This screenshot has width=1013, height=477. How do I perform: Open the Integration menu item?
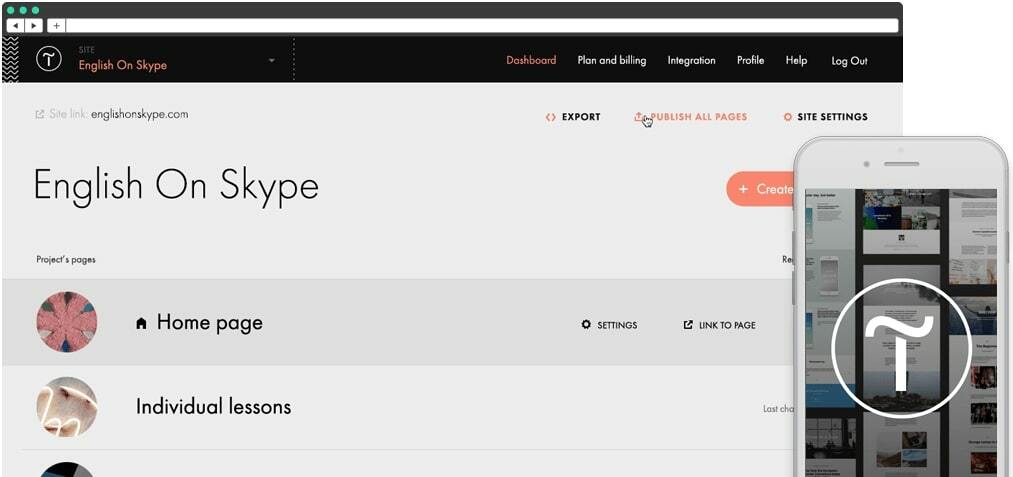point(691,60)
